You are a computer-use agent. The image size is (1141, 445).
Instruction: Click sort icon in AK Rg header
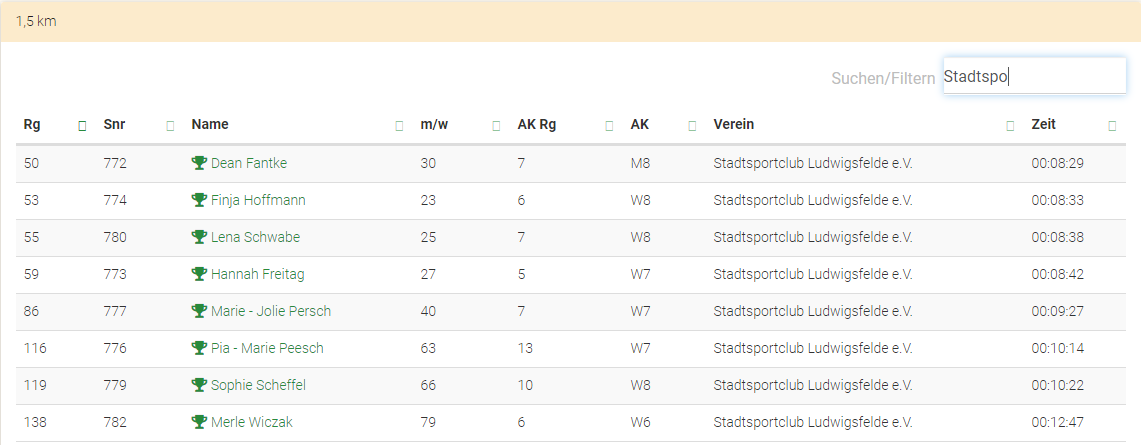[609, 126]
